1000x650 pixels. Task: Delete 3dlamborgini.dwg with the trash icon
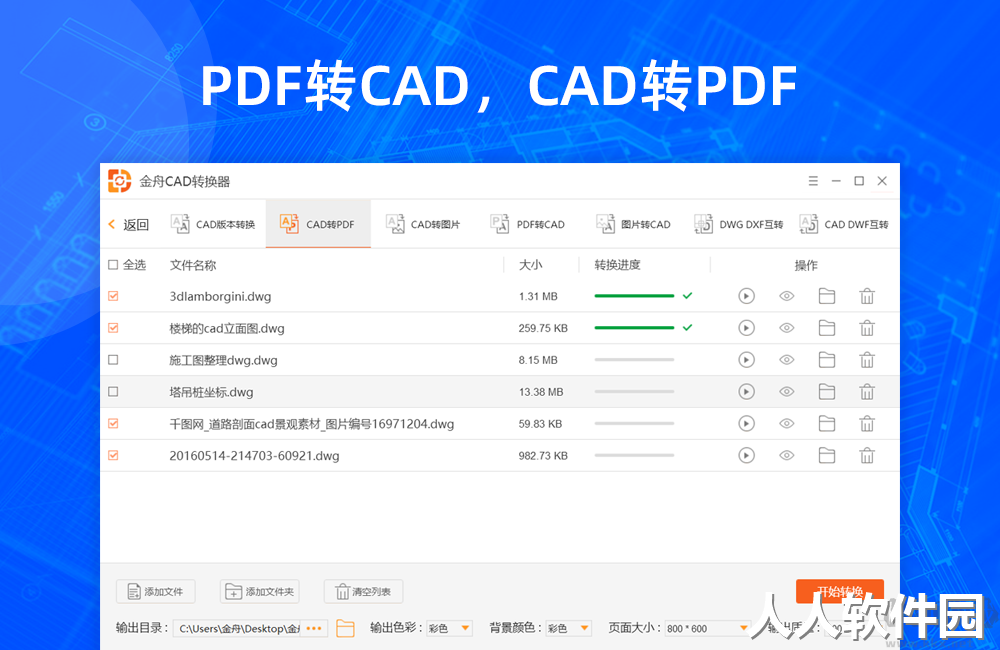(867, 296)
